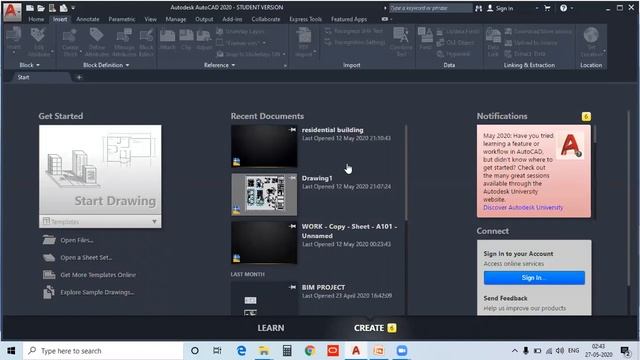Click the Open file quick access icon
Viewport: 640px width, 360px height.
[41, 8]
